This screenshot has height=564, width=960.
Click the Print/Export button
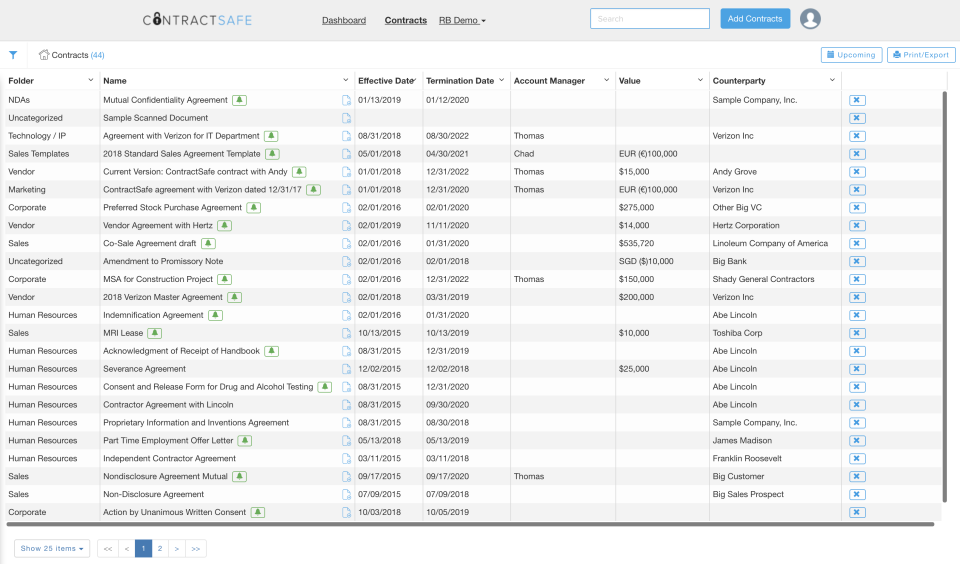pos(921,55)
